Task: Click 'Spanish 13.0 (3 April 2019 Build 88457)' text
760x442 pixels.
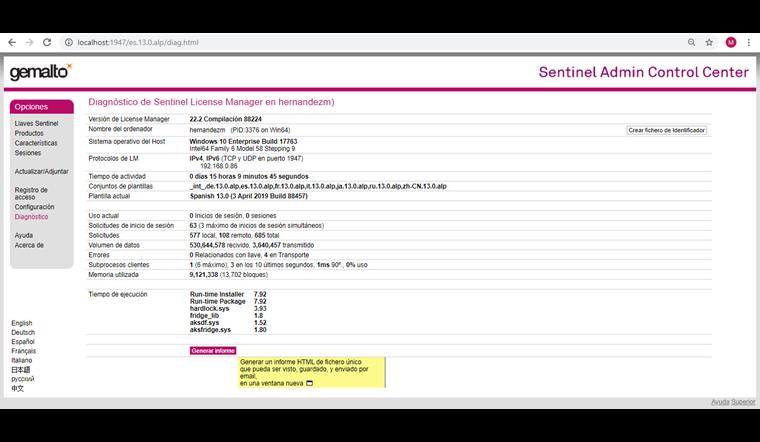Action: pos(249,196)
